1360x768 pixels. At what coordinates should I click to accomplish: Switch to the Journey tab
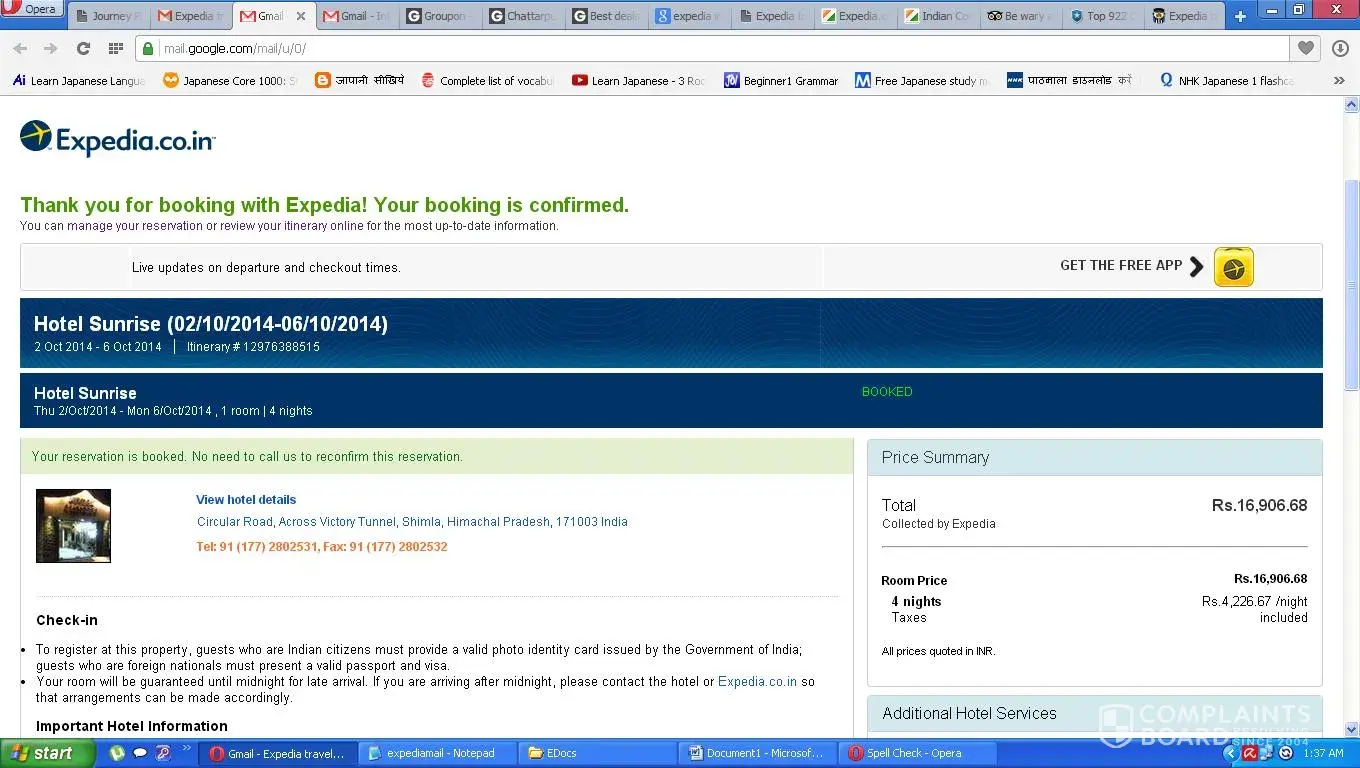(108, 16)
